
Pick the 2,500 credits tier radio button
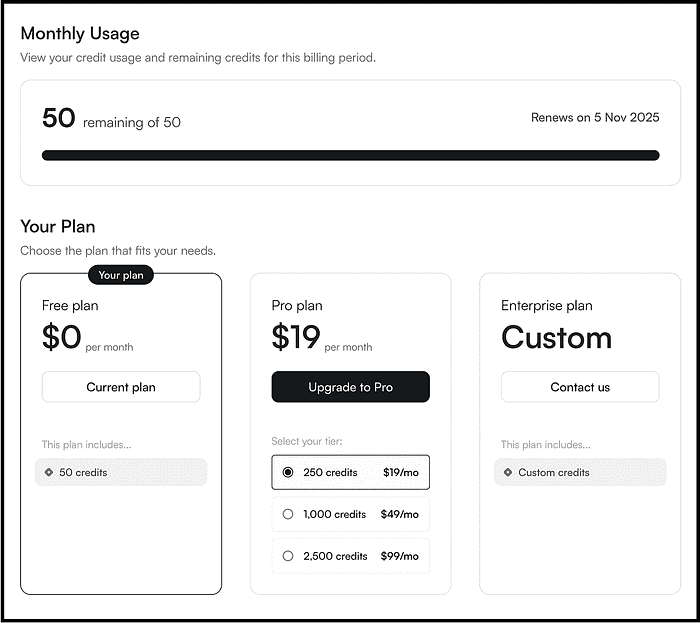click(x=288, y=556)
